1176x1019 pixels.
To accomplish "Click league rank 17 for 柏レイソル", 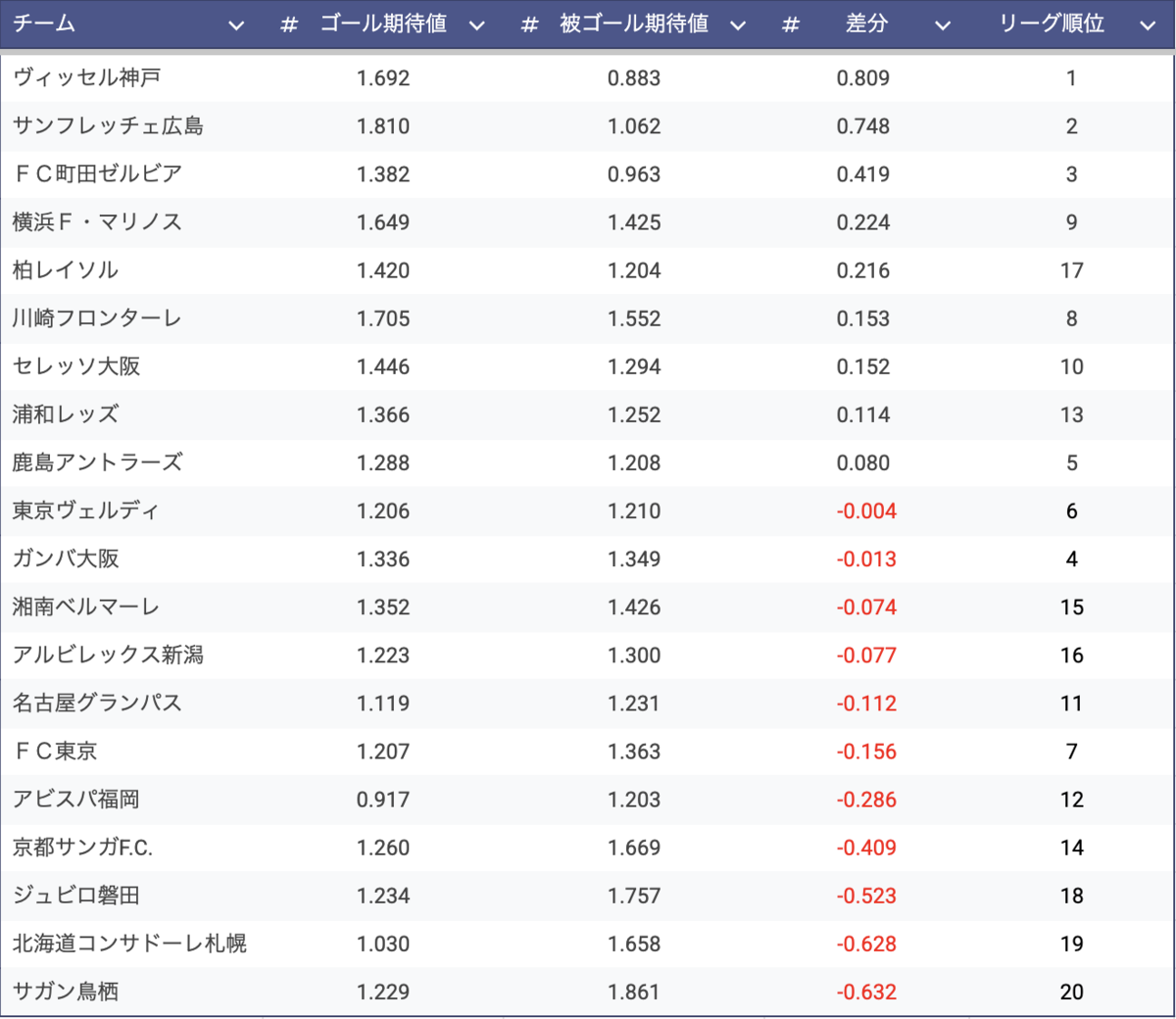I will click(1072, 270).
